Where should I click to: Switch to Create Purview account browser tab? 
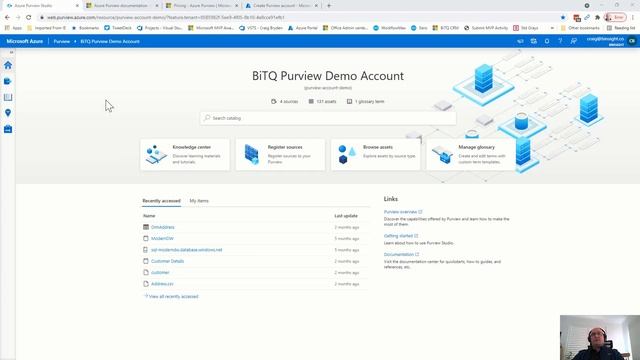(x=282, y=6)
